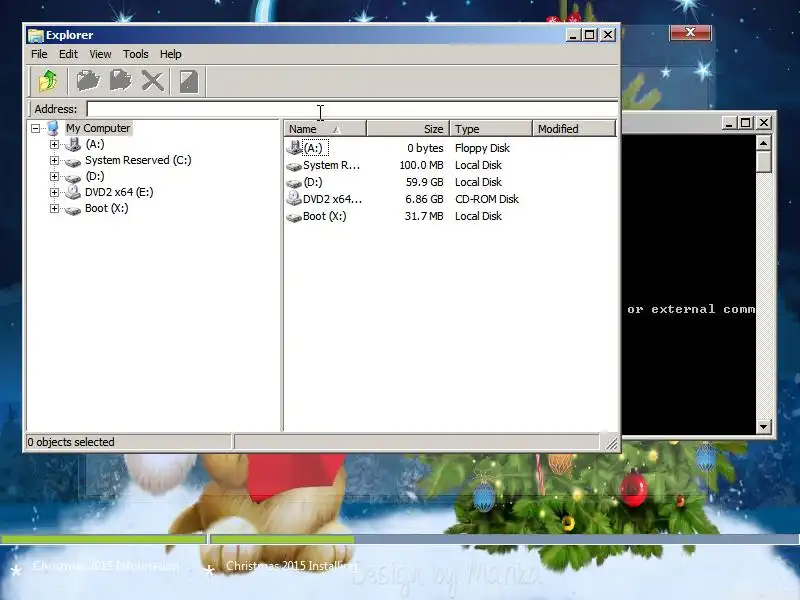Viewport: 800px width, 600px height.
Task: Click the Boot (X:) drive icon in tree
Action: pyautogui.click(x=73, y=210)
